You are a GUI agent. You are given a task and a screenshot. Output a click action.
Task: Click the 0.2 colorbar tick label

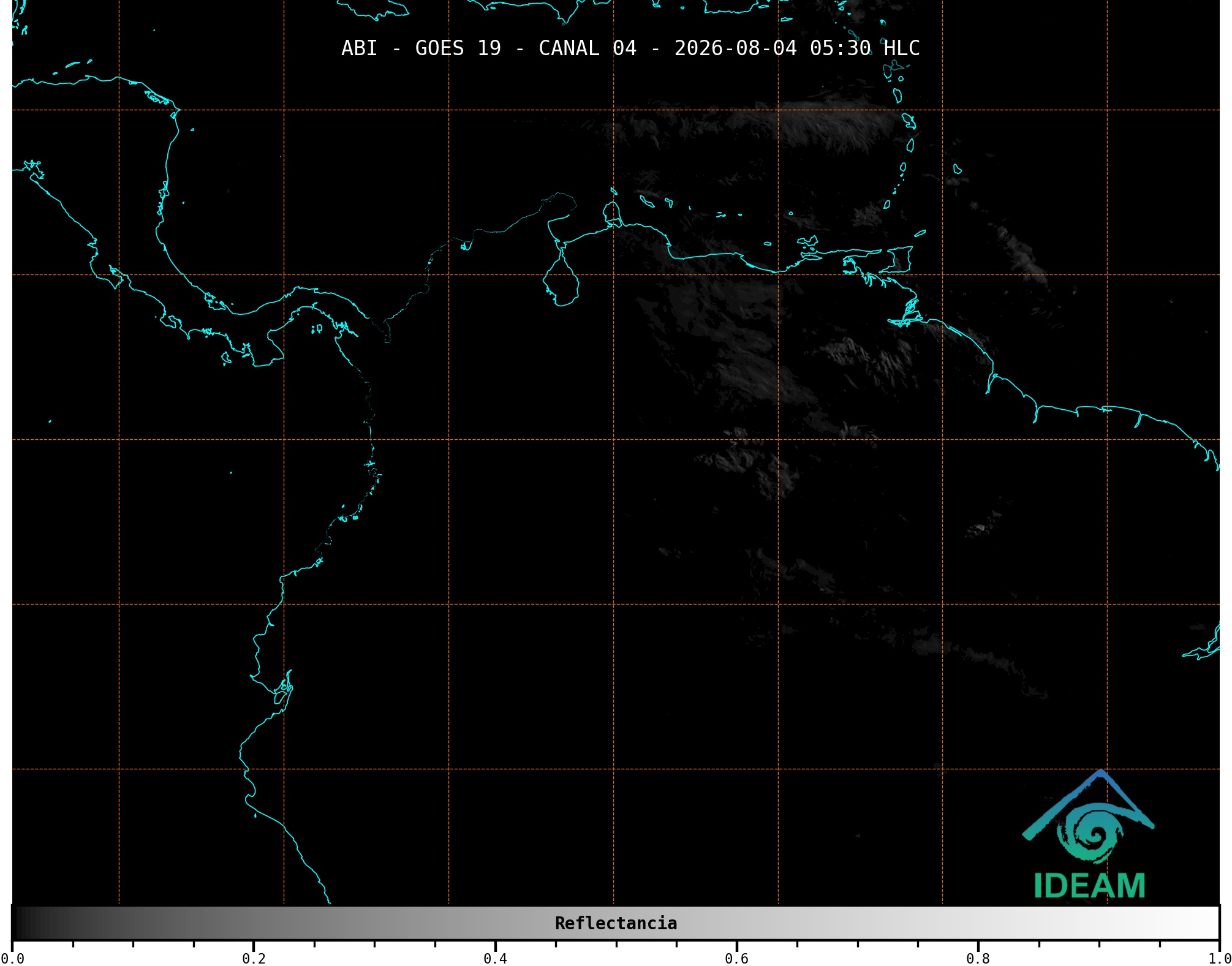point(254,958)
